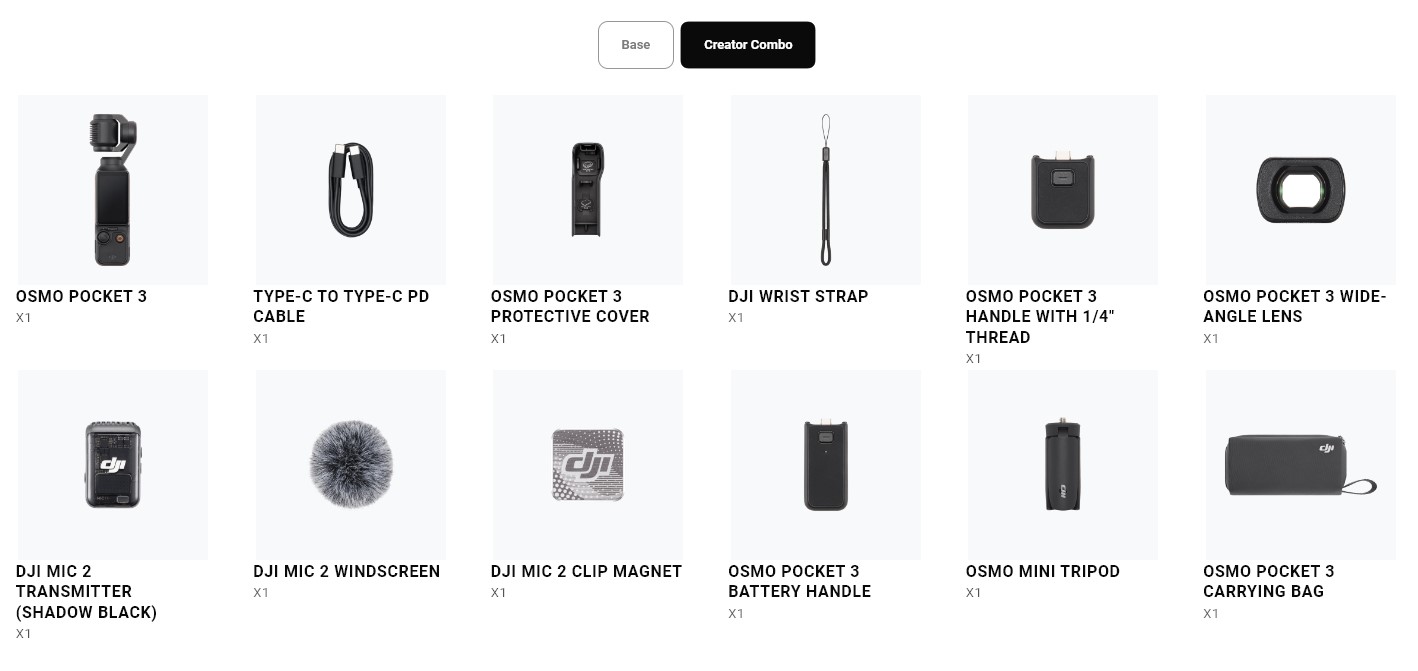Click the DJI Wrist Strap picture
1418x671 pixels.
pos(826,190)
